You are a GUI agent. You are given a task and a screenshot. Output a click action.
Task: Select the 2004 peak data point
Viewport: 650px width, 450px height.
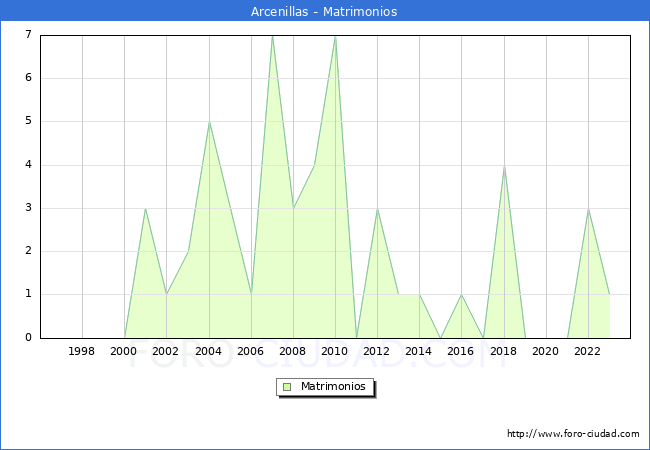(x=209, y=122)
